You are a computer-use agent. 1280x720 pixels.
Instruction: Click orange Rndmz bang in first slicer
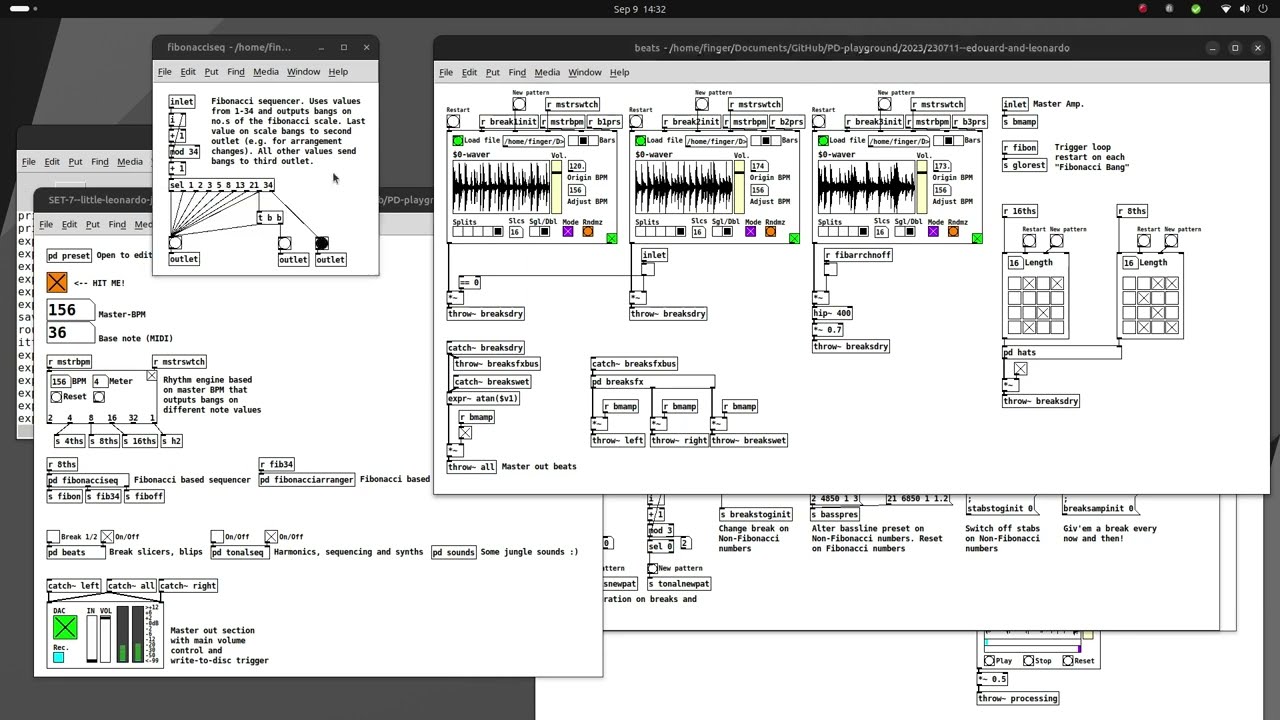click(x=588, y=232)
